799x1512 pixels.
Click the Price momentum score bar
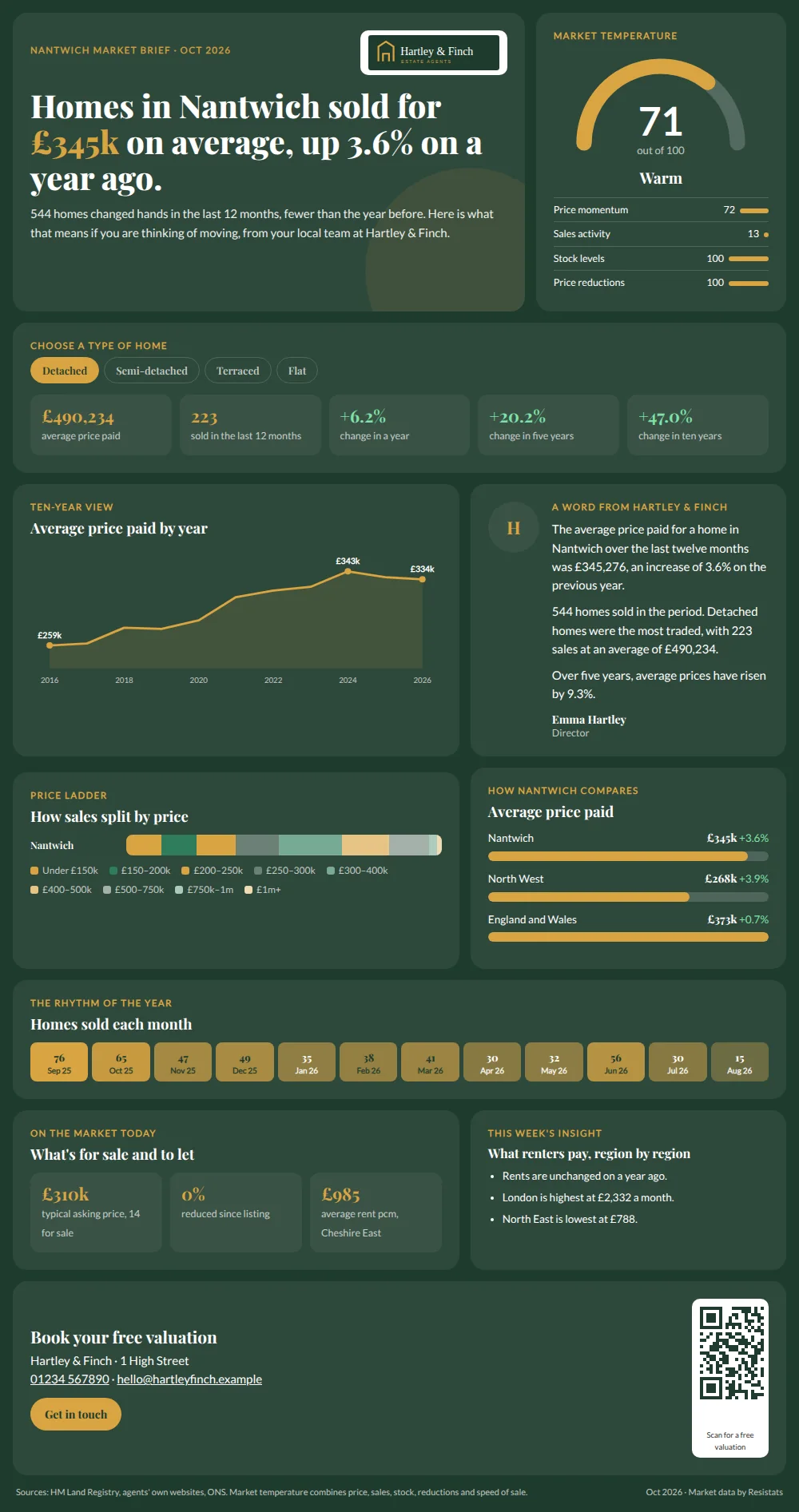click(754, 211)
